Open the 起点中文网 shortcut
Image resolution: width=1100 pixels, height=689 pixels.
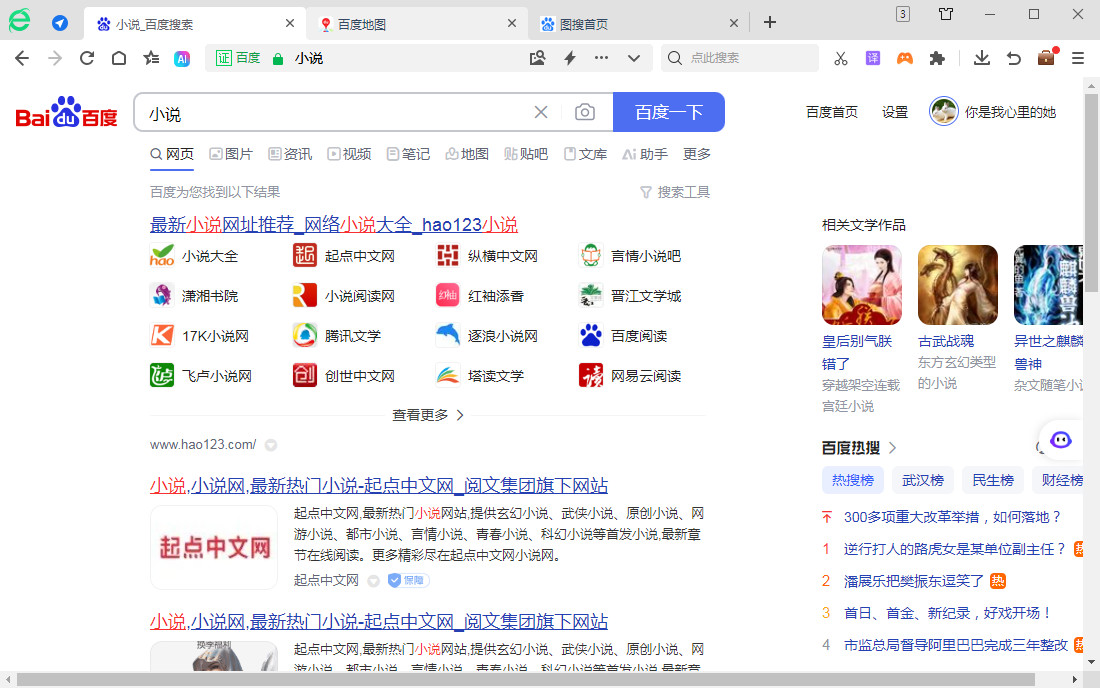[x=344, y=256]
